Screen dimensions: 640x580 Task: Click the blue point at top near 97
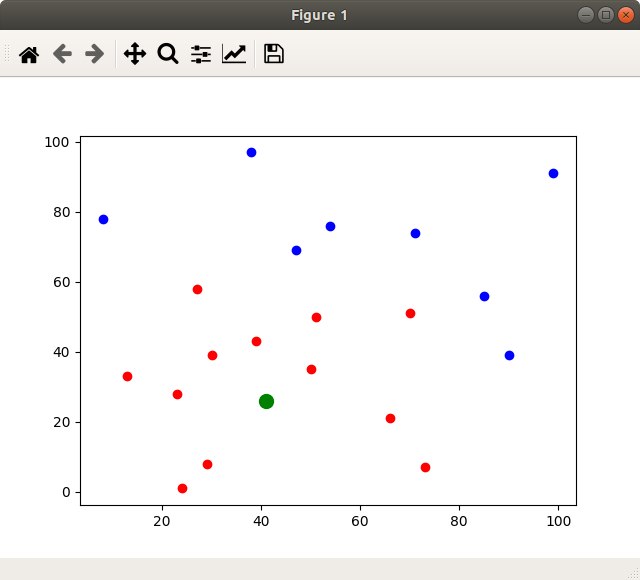click(x=251, y=153)
